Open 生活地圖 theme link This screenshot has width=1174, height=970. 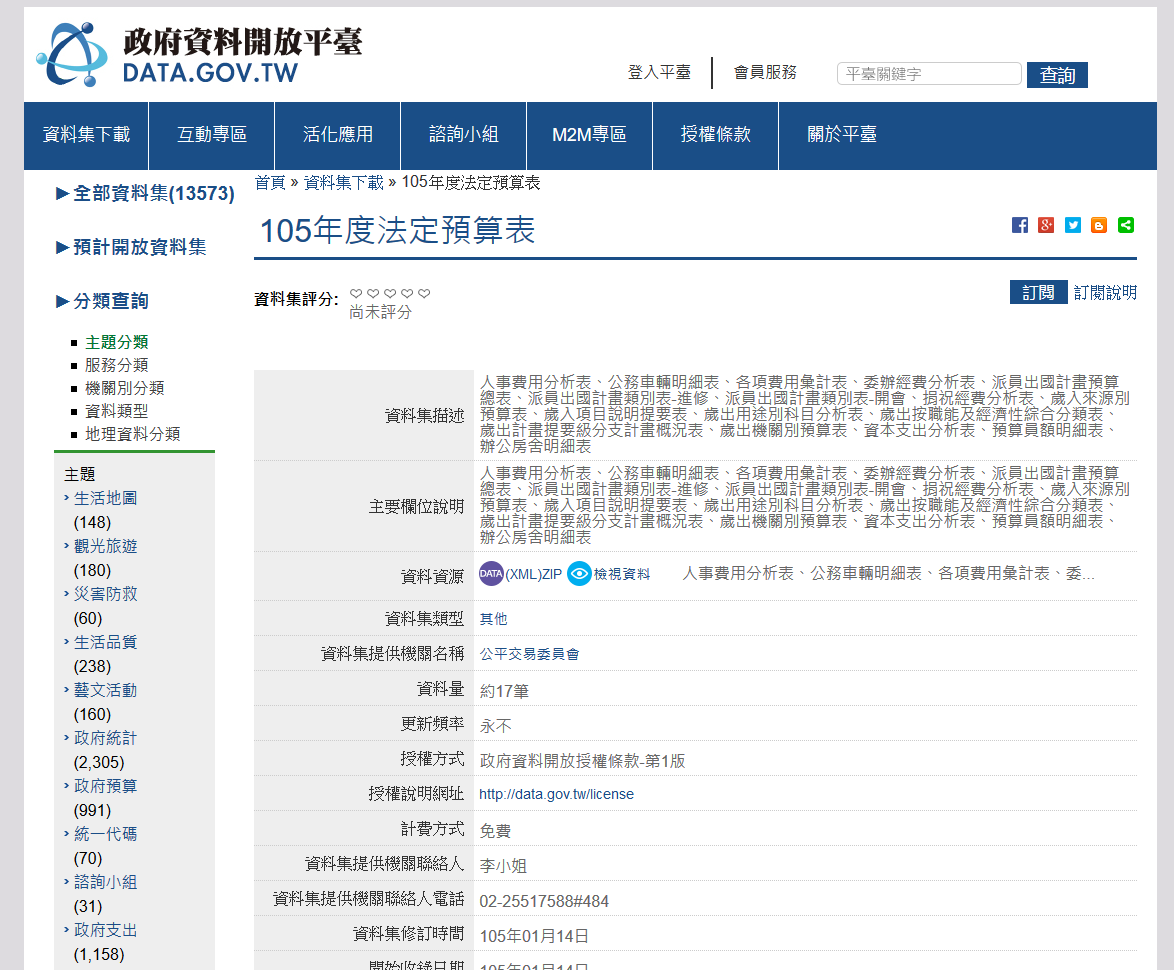(106, 498)
